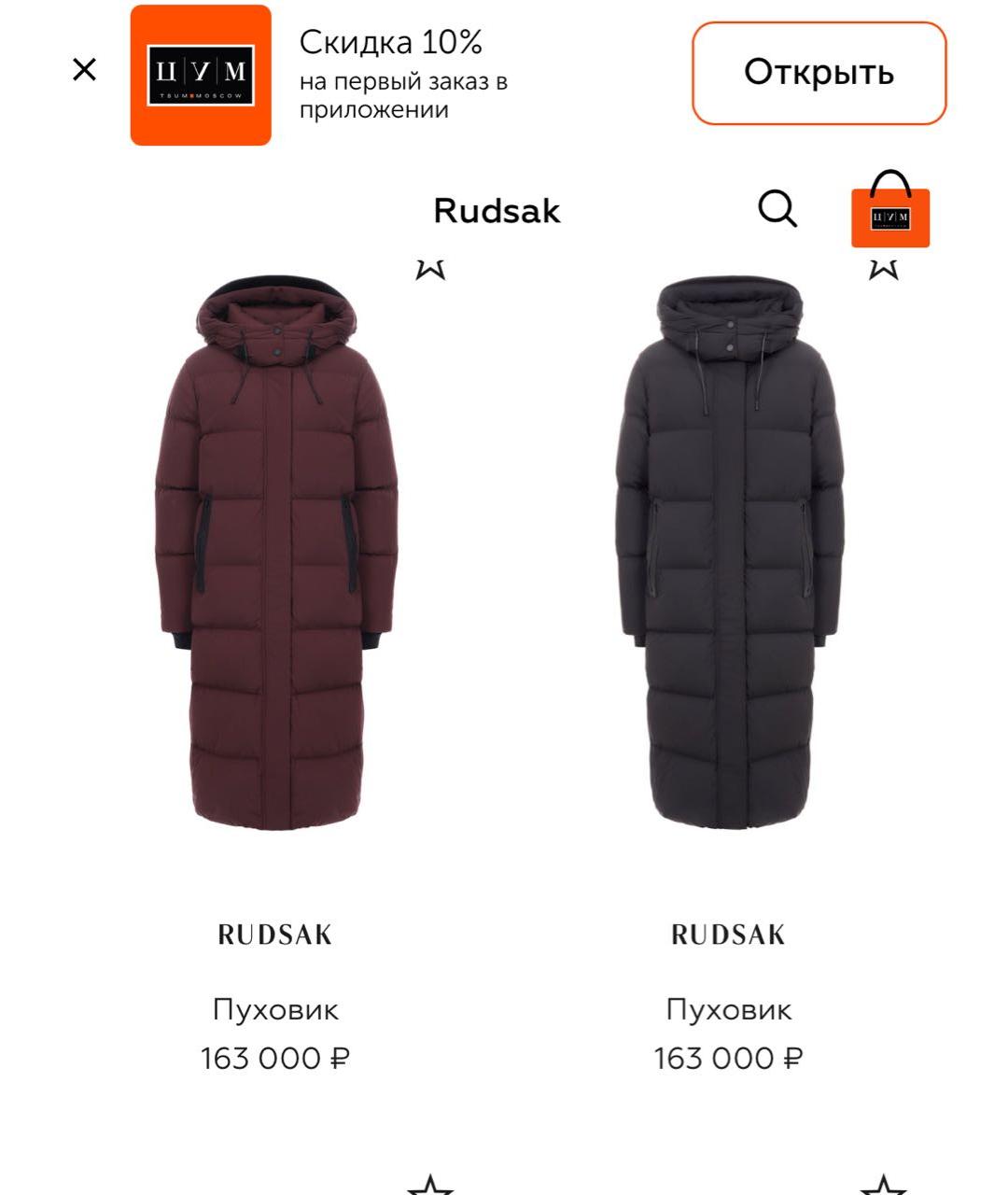The height and width of the screenshot is (1195, 1008).
Task: Favorite bottom-left next-row product star
Action: click(x=430, y=1184)
